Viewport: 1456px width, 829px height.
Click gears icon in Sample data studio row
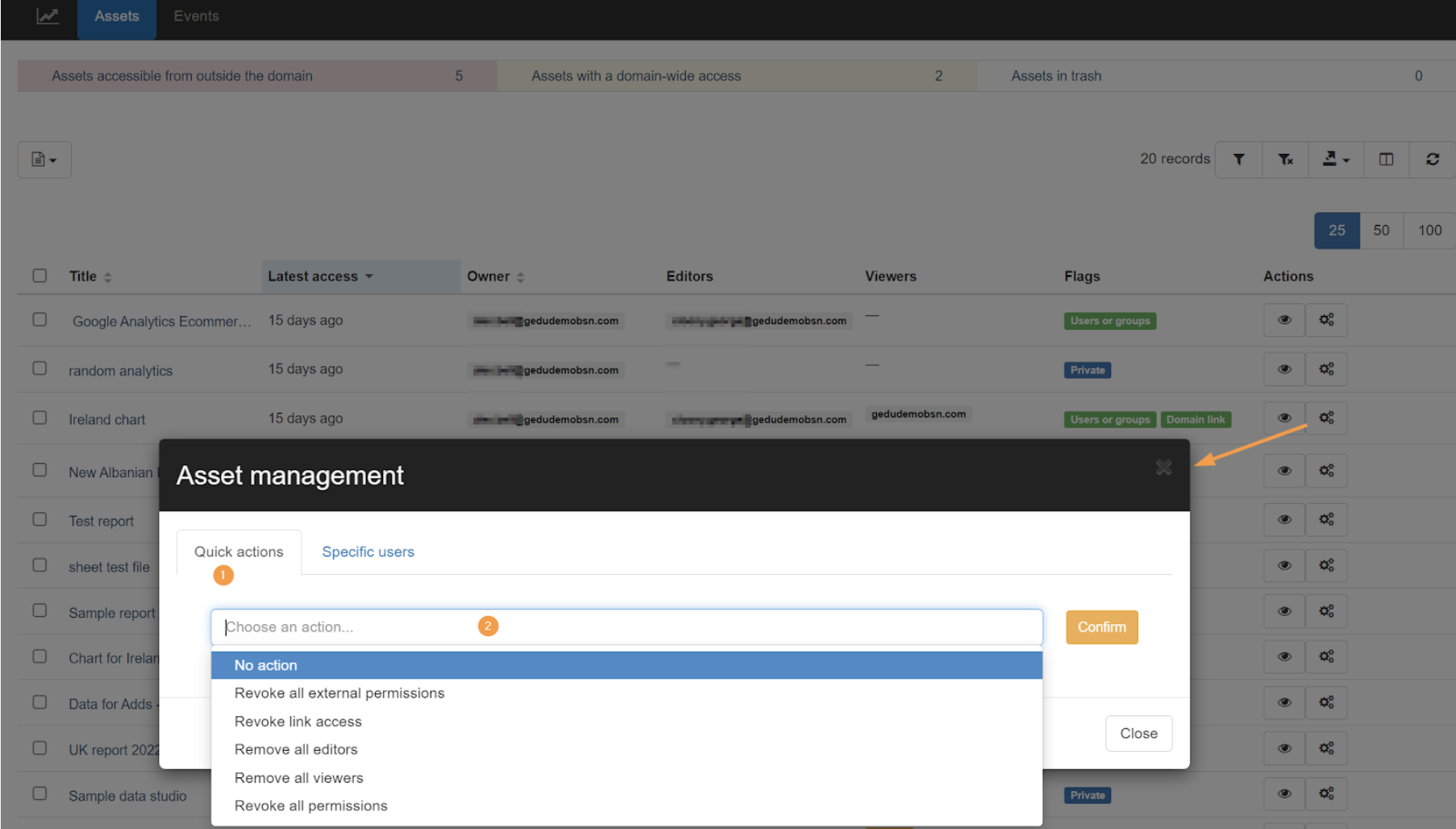(x=1326, y=794)
